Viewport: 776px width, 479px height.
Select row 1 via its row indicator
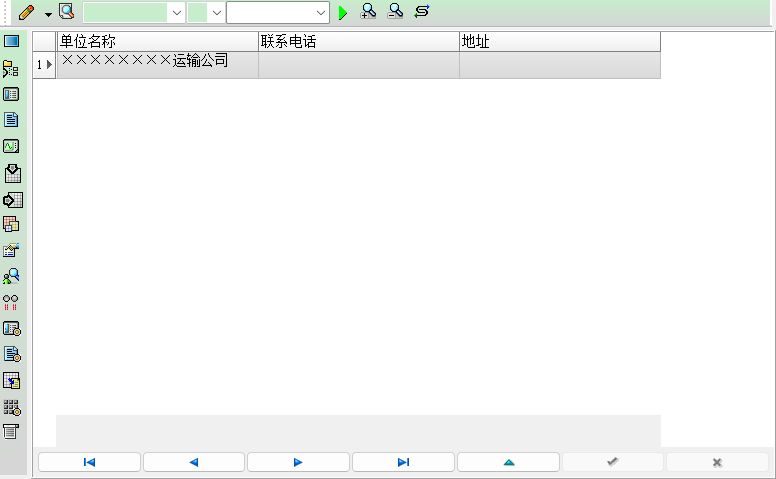pyautogui.click(x=44, y=65)
